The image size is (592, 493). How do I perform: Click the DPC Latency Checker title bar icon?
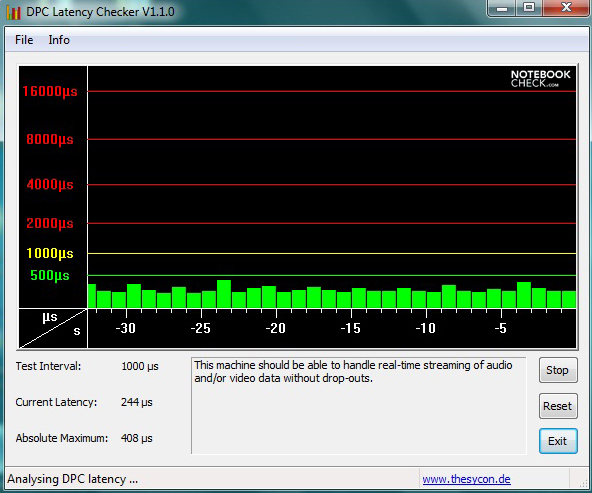(13, 12)
